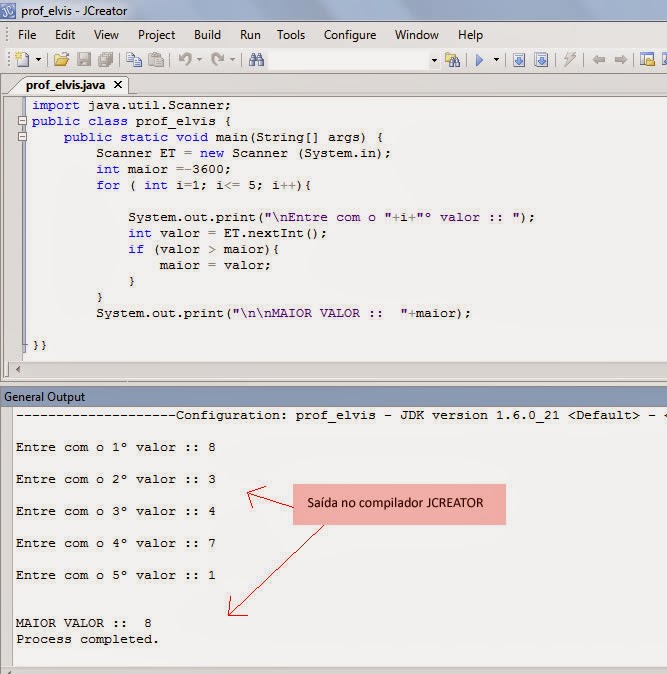Close the prof_elvis.java tab
This screenshot has width=667, height=674.
point(118,85)
